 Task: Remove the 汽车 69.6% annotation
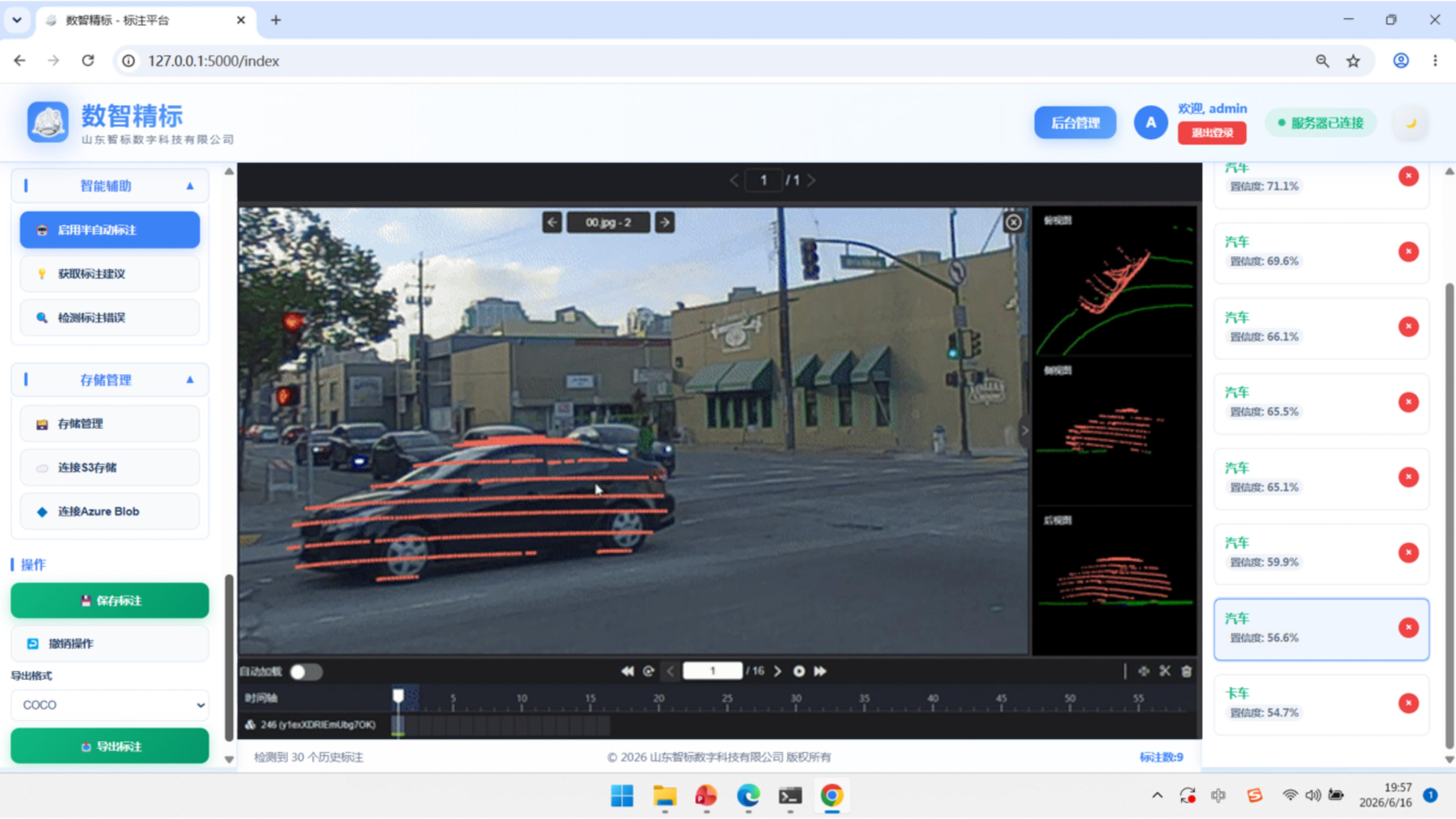tap(1408, 251)
